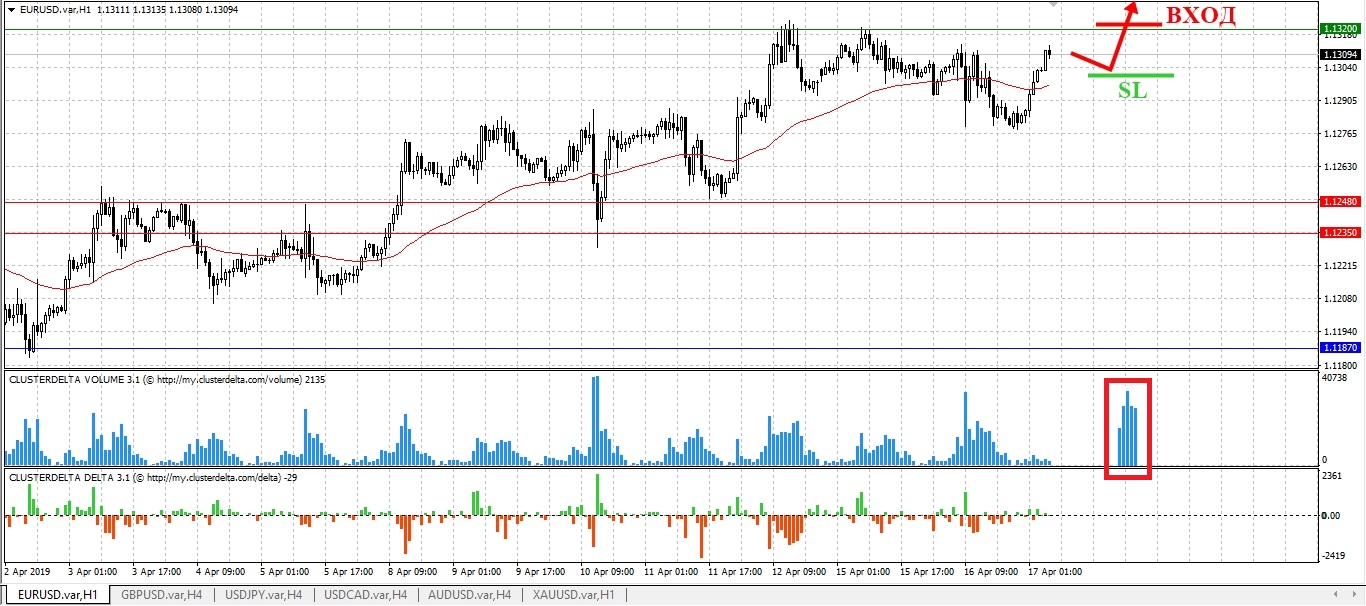Click the red horizontal line at 1.12480
Image resolution: width=1366 pixels, height=606 pixels.
(x=660, y=202)
